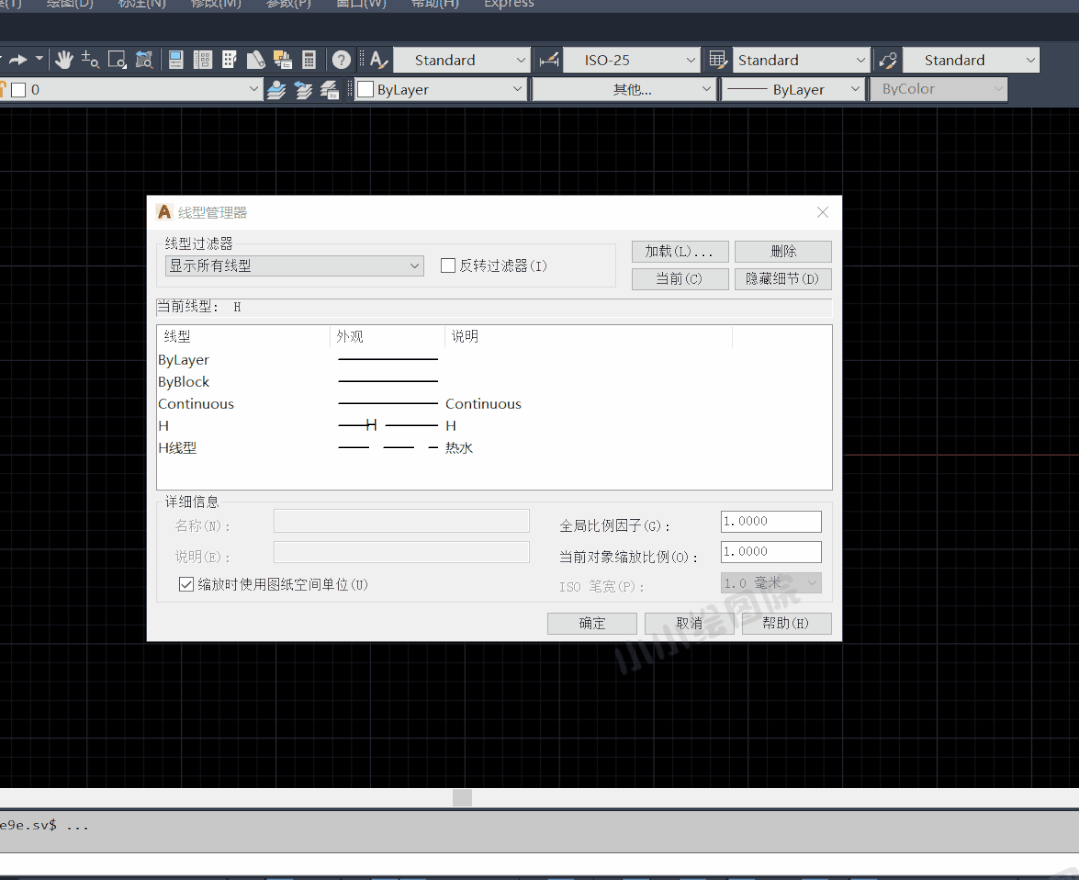Click the 隐藏细节(D) button
1079x880 pixels.
782,279
